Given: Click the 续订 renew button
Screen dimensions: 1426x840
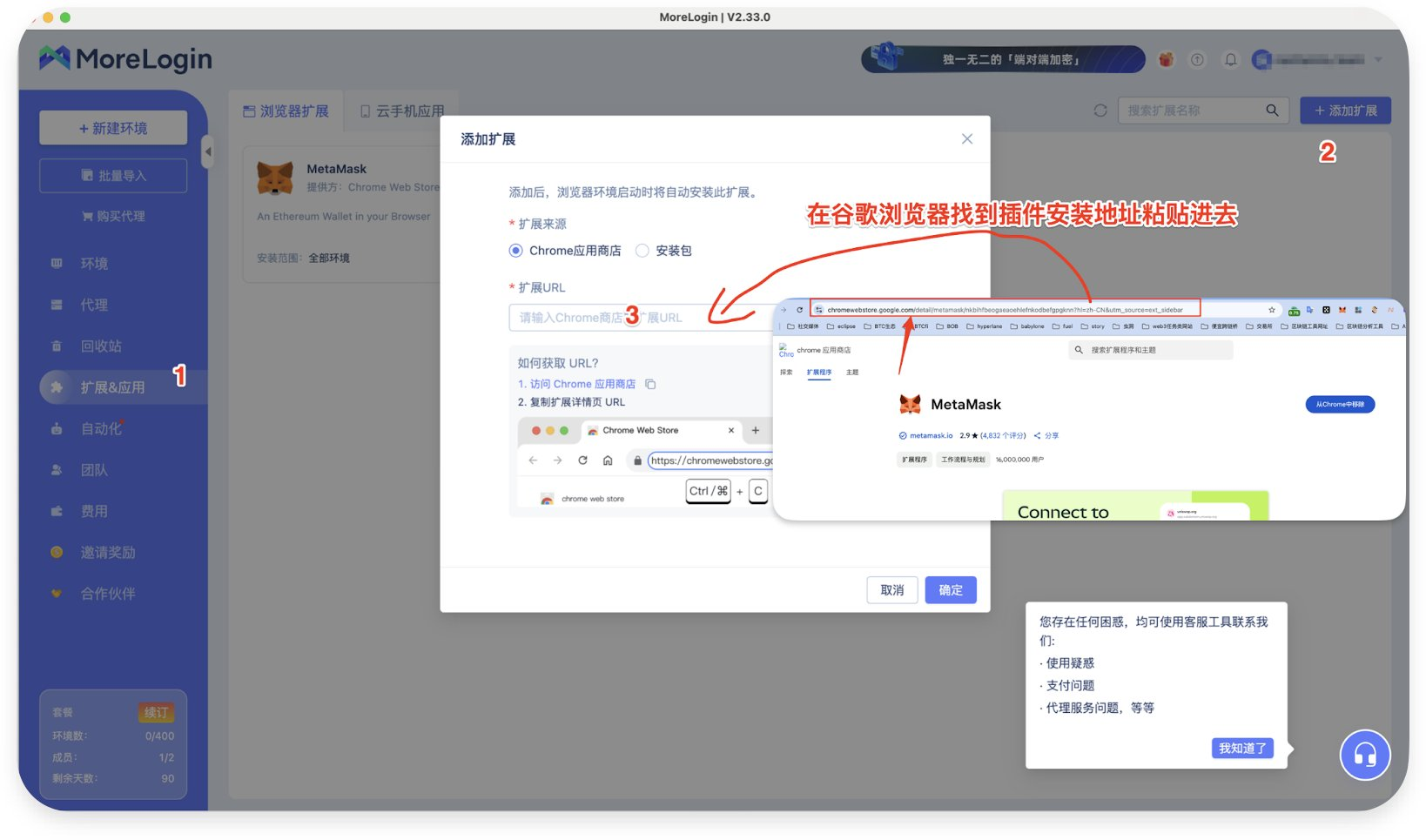Looking at the screenshot, I should tap(157, 712).
